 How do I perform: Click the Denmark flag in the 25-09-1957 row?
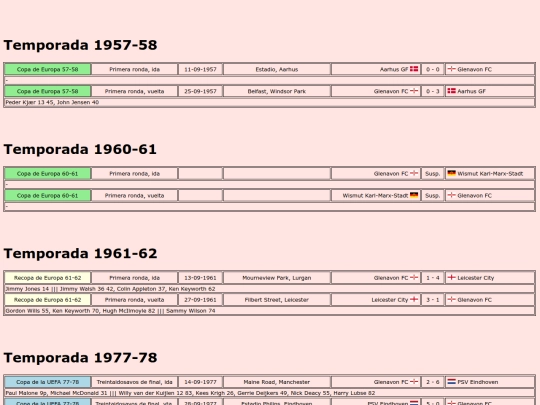(x=451, y=91)
